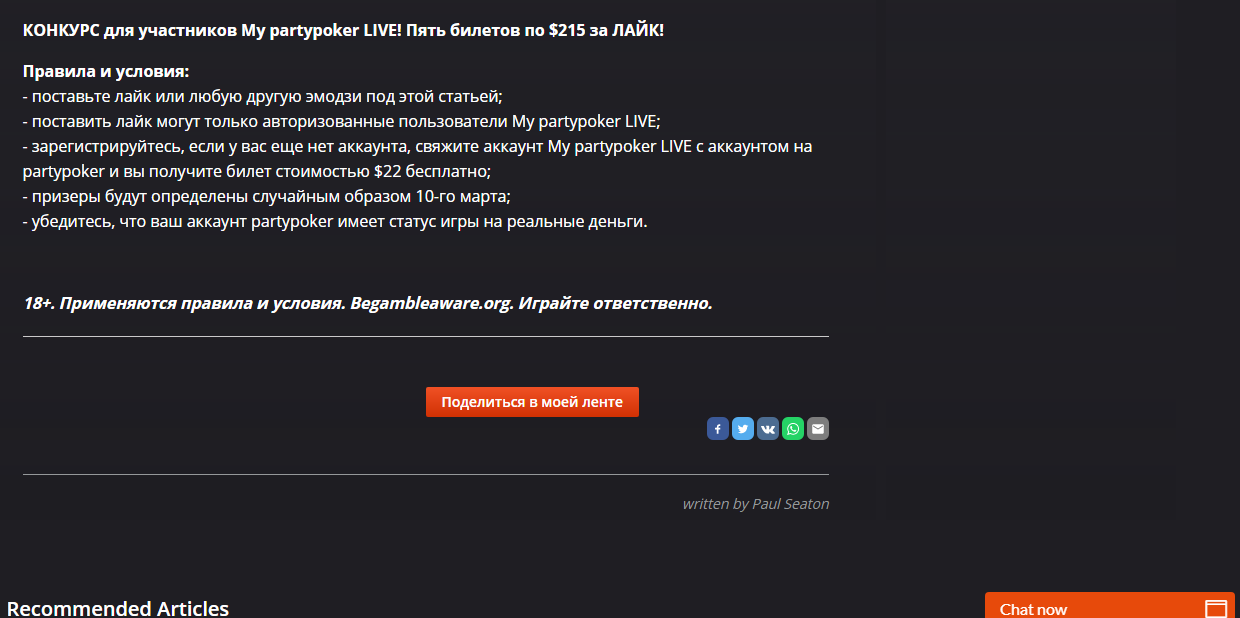The image size is (1240, 618).
Task: Share the article by email icon
Action: [x=818, y=429]
